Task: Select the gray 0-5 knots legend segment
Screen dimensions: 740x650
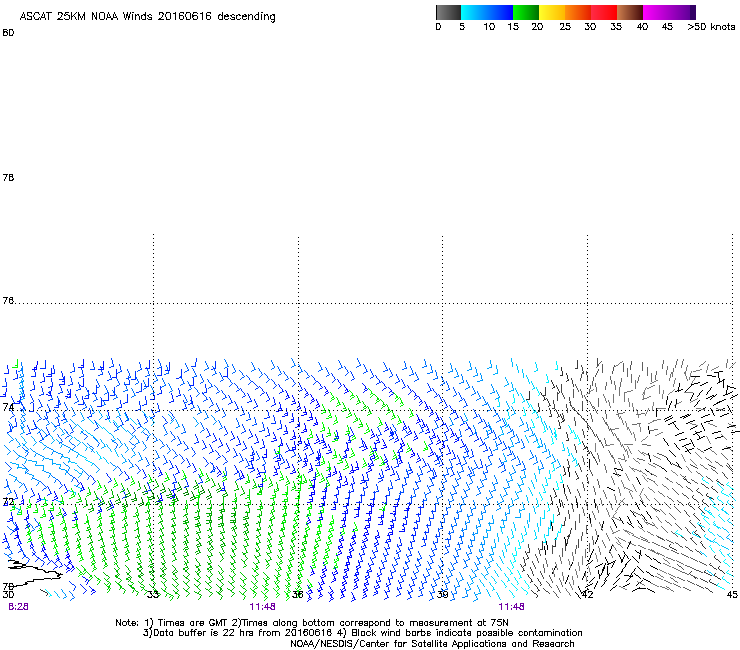Action: [x=448, y=12]
